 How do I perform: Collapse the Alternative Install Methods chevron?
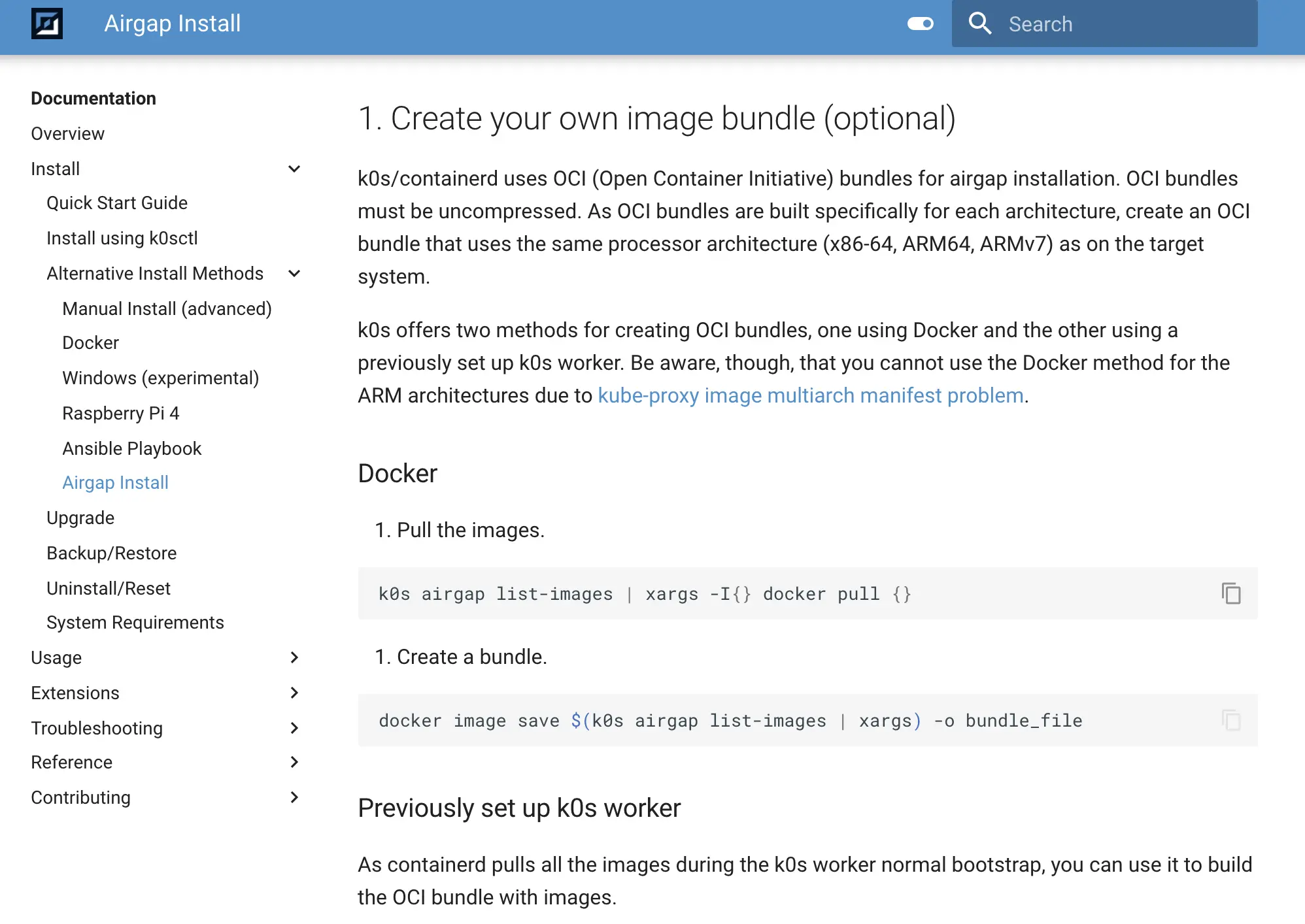tap(294, 273)
